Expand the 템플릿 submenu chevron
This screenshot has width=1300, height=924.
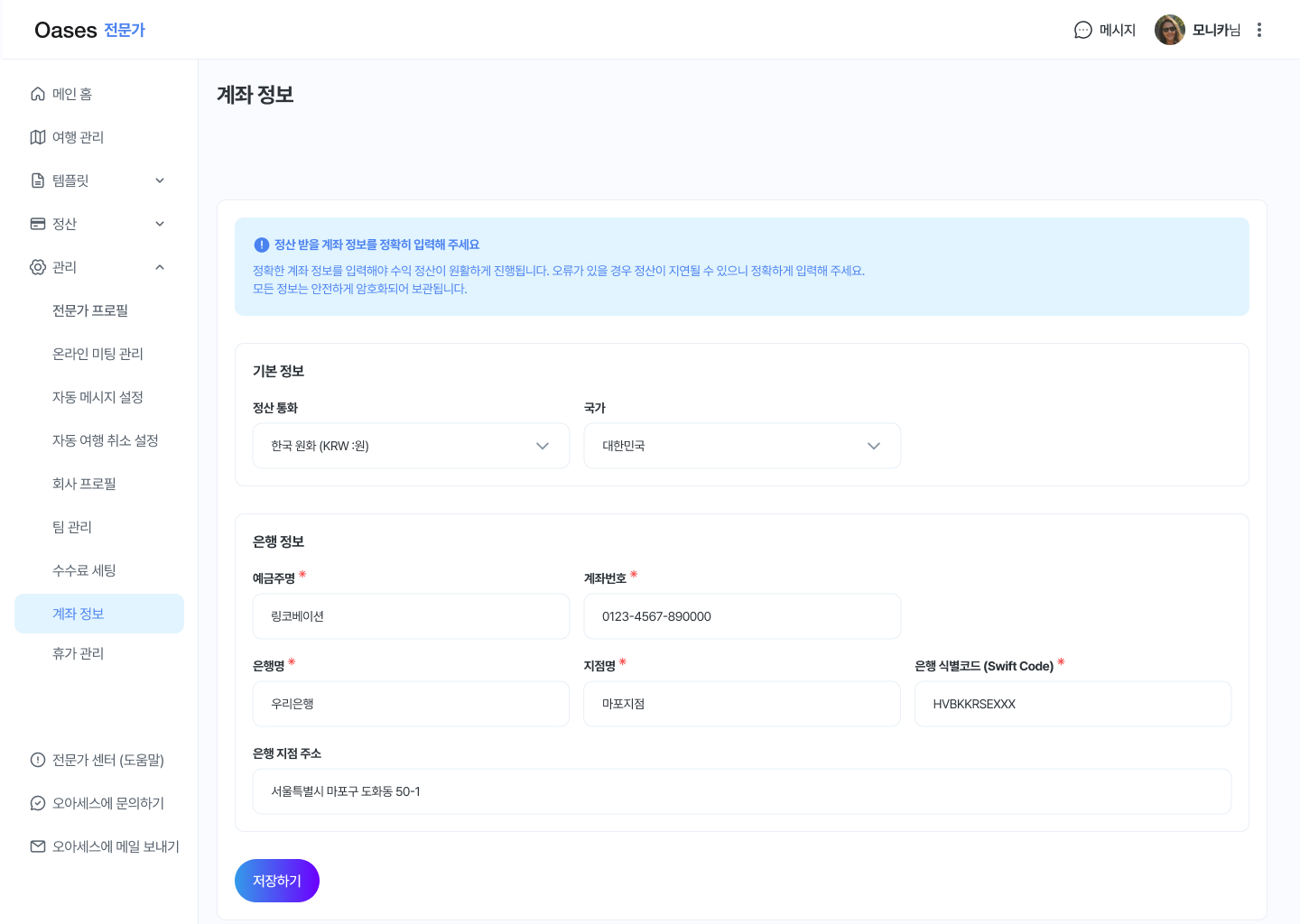pos(160,180)
